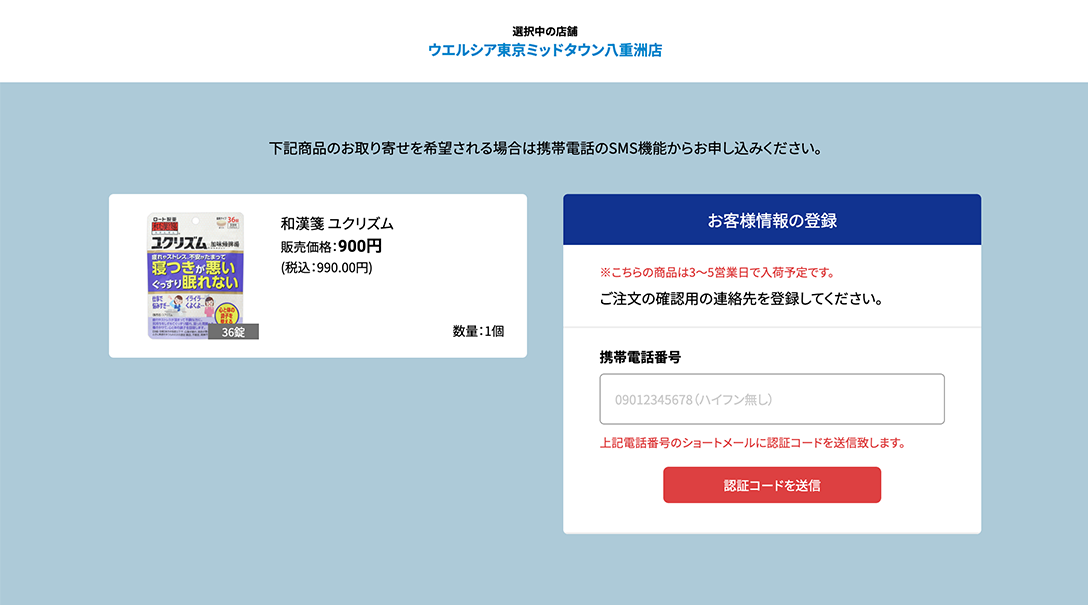Click the お客様情報の登録 header
Viewport: 1088px width, 605px height.
point(772,220)
